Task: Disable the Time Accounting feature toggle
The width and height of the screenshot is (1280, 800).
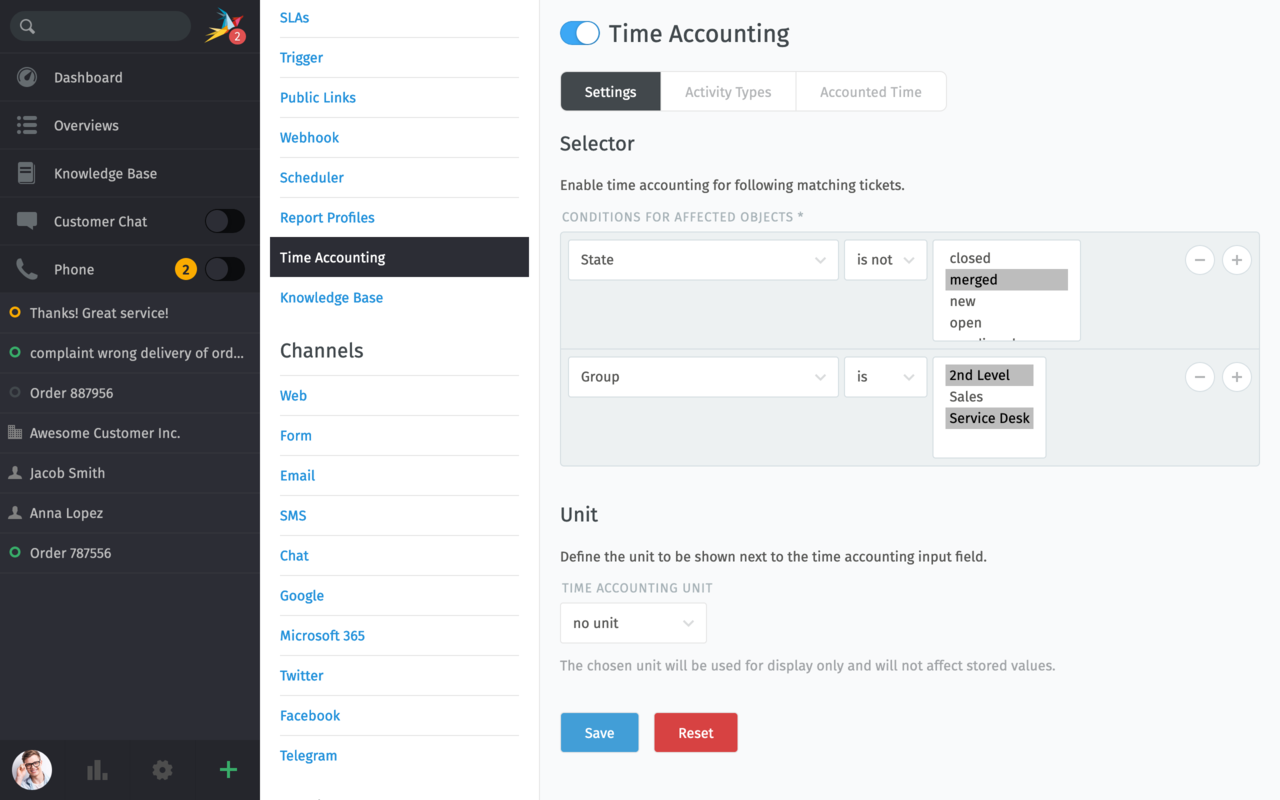Action: [579, 33]
